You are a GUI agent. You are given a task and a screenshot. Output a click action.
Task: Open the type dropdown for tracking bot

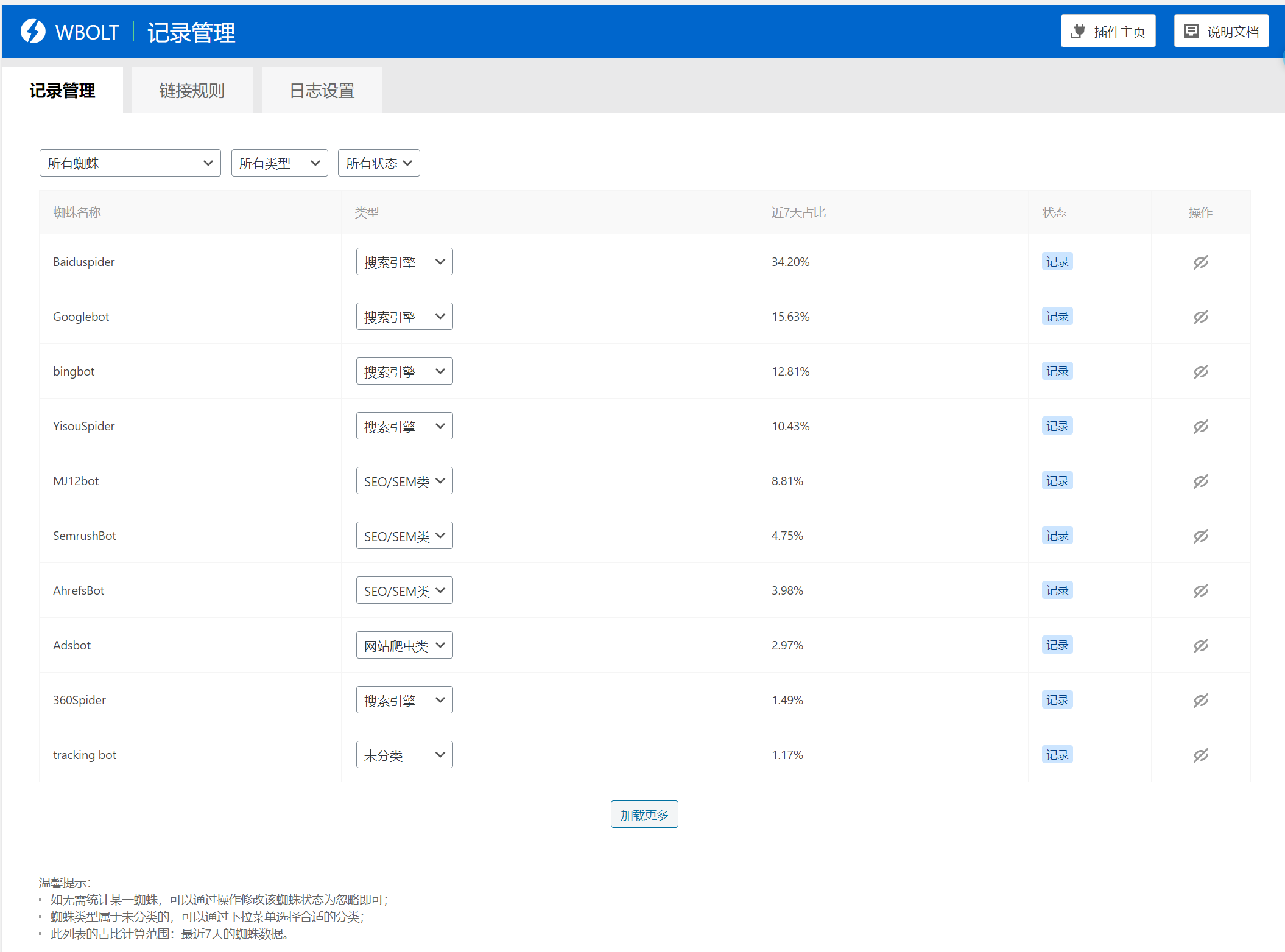[404, 755]
